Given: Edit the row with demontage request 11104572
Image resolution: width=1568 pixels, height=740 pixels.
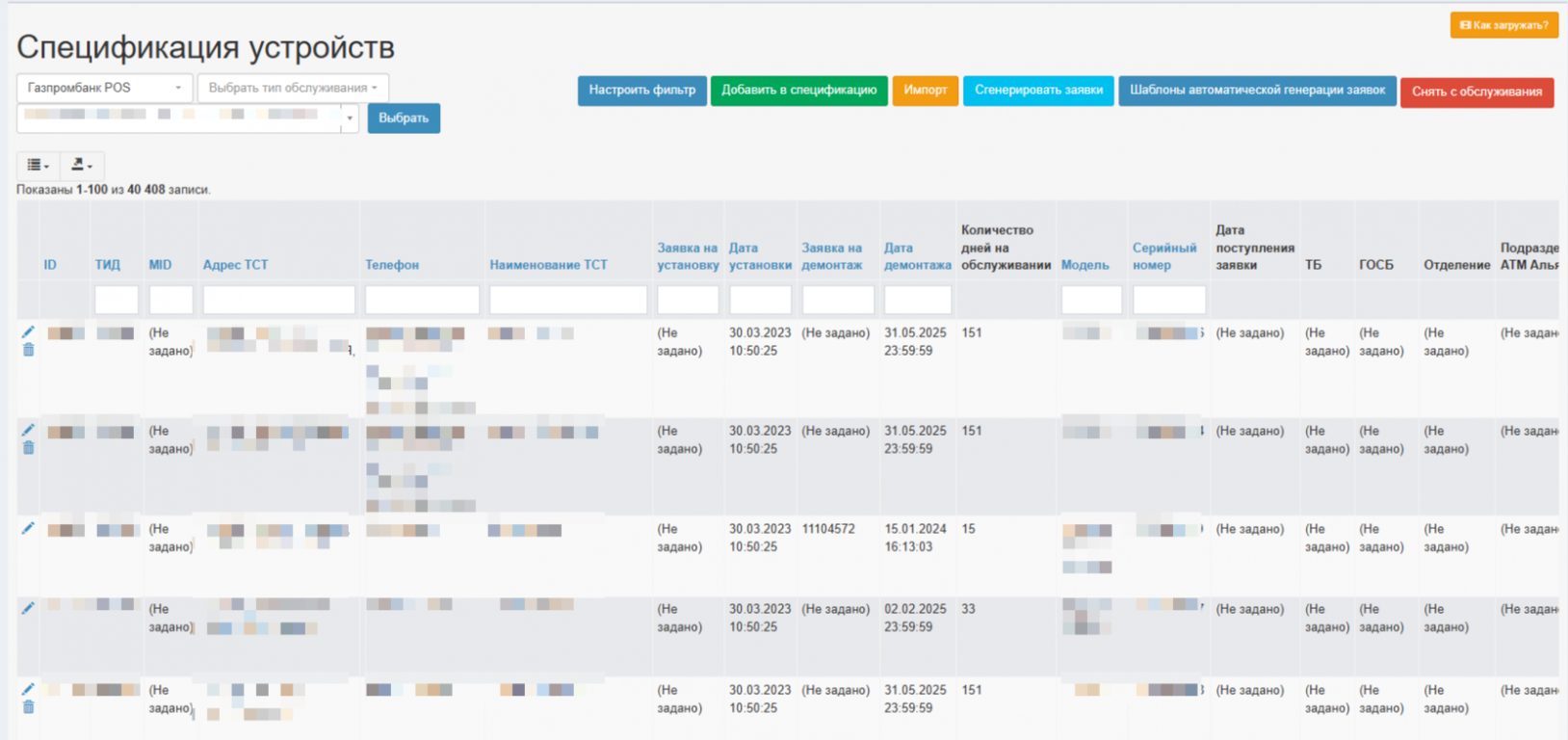Looking at the screenshot, I should point(28,529).
